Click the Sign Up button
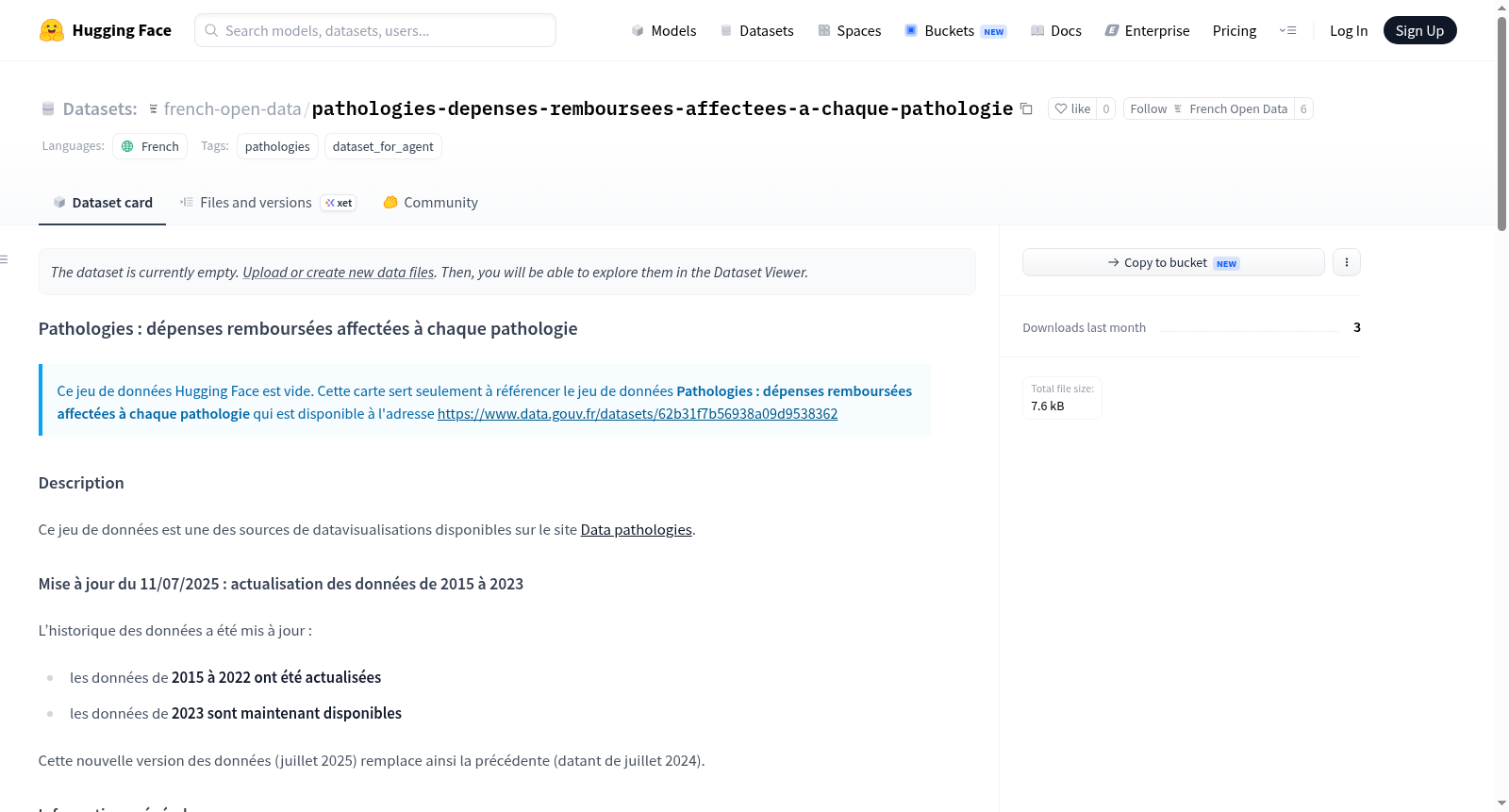Screen dimensions: 1509x812 pos(1419,31)
